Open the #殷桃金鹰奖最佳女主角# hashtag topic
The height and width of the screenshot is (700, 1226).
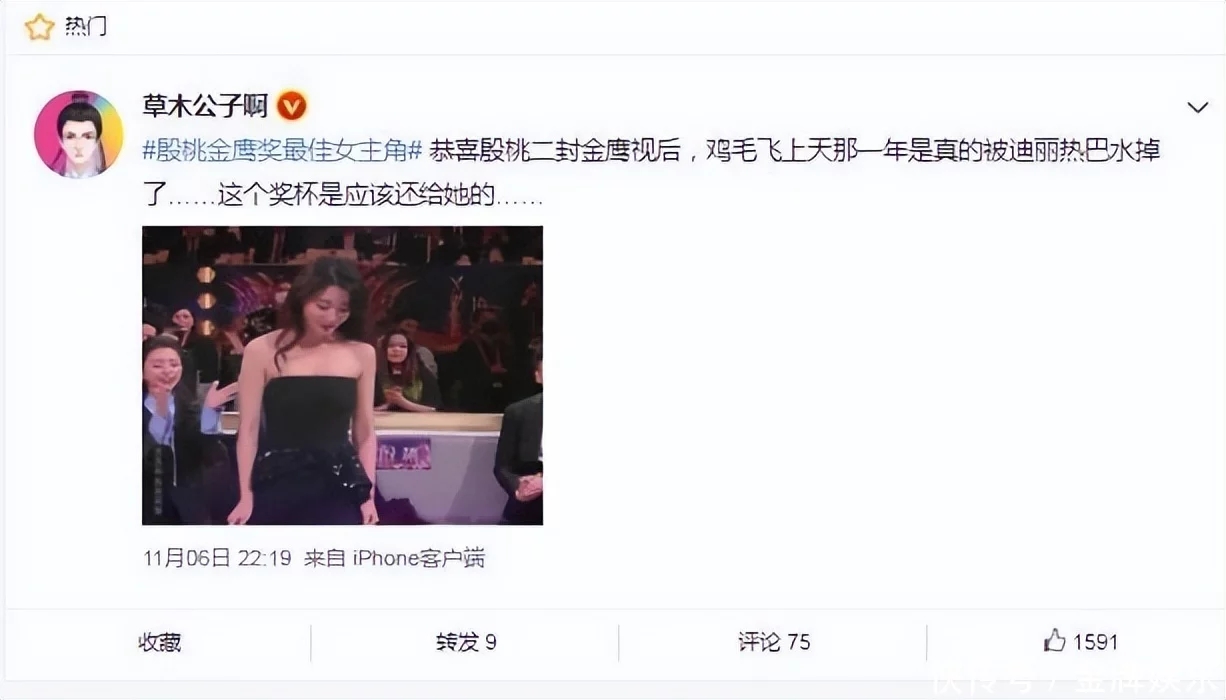(x=283, y=151)
